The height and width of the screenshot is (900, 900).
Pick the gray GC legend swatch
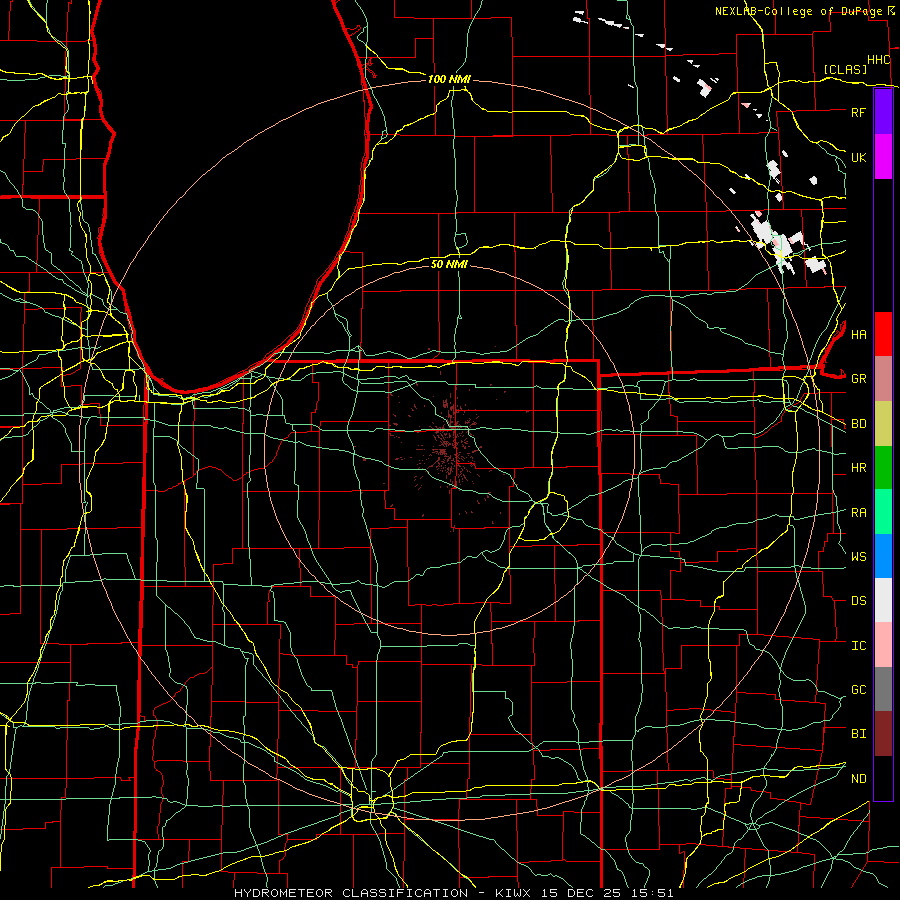(x=883, y=689)
